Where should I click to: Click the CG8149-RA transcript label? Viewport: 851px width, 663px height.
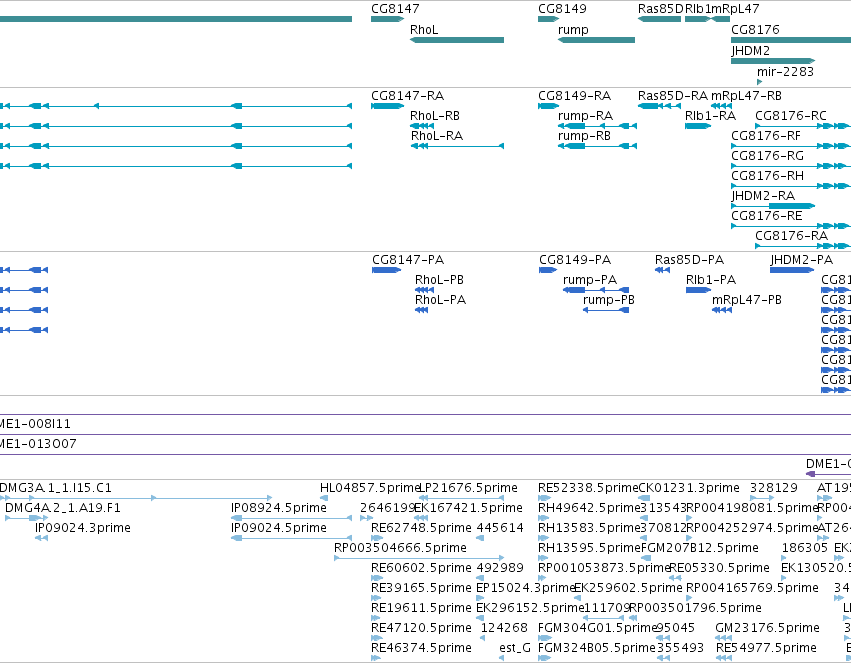(575, 96)
